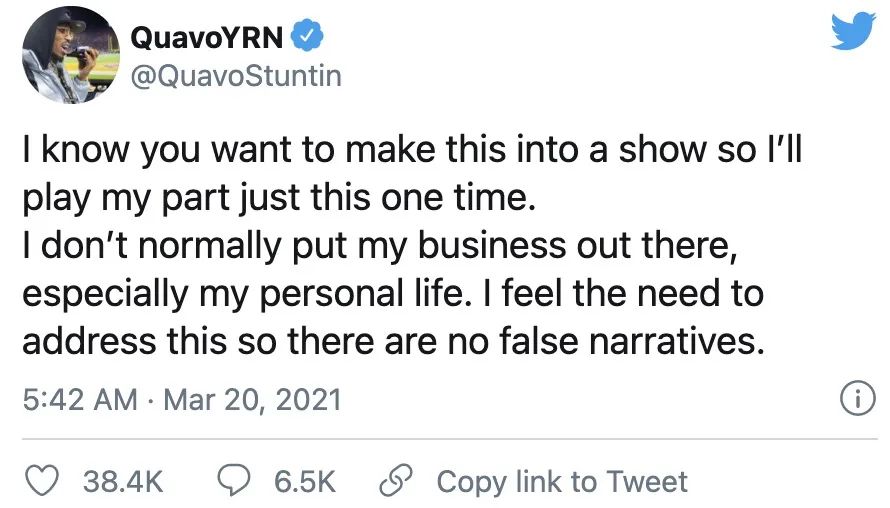Click the chain link icon
The width and height of the screenshot is (890, 508).
coord(396,481)
